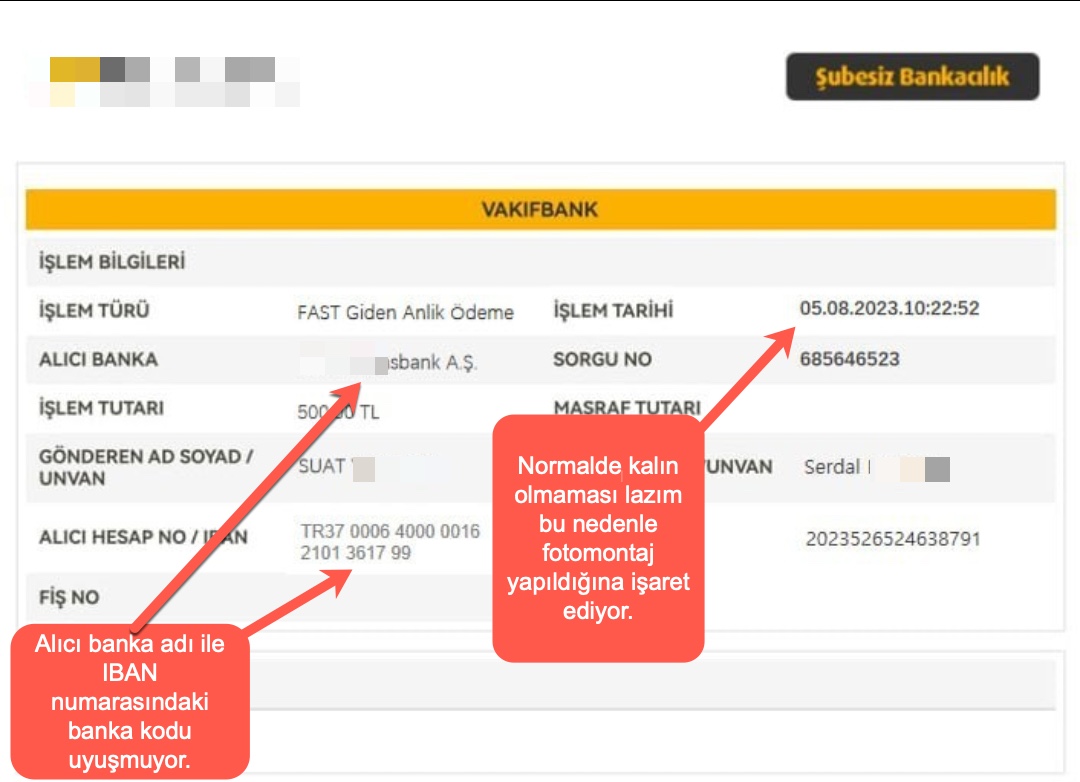The width and height of the screenshot is (1080, 782).
Task: Select the reference number 202352652463 8791
Action: point(893,539)
